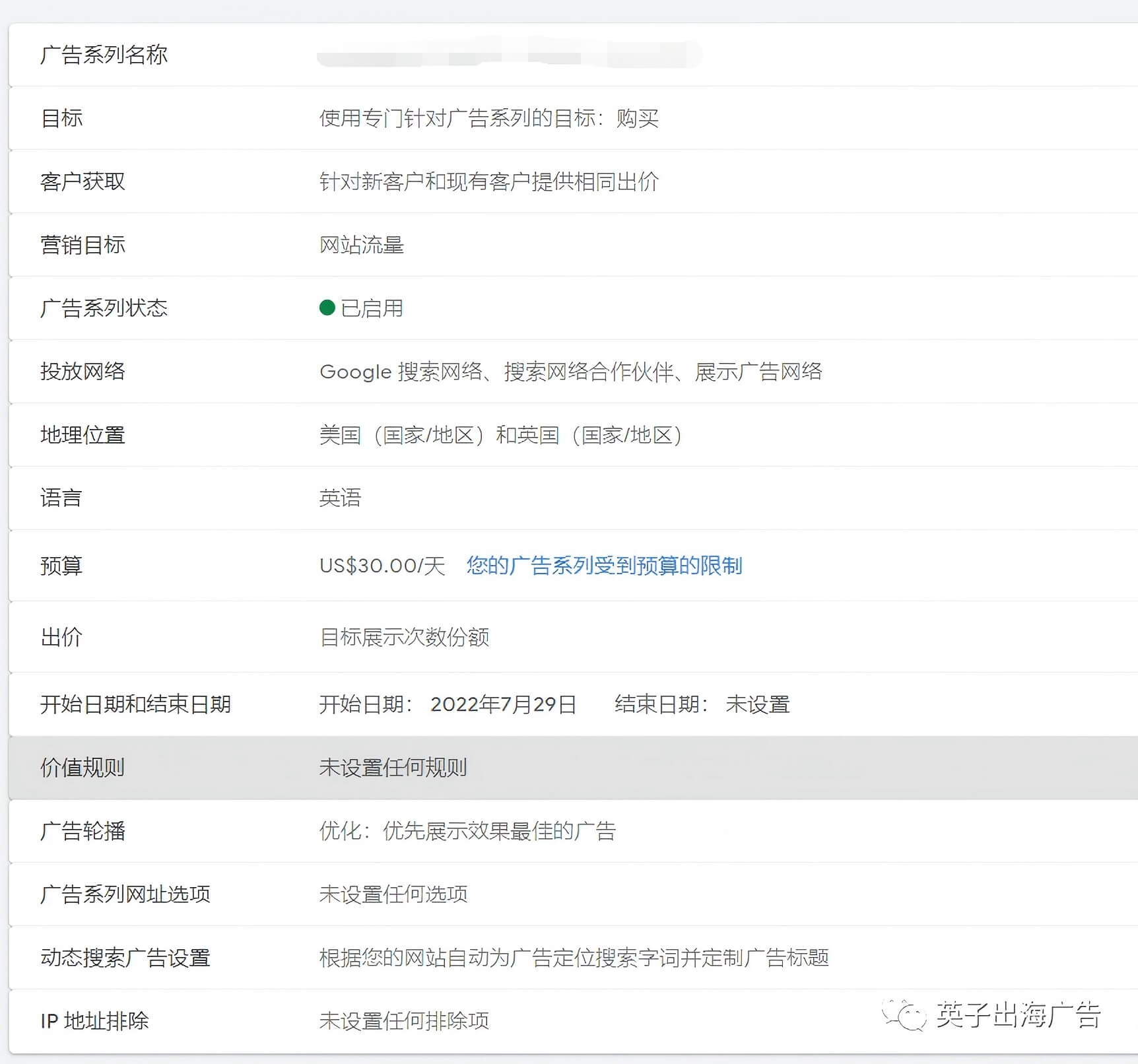1138x1064 pixels.
Task: Expand the 投放网络 networks row
Action: 83,372
